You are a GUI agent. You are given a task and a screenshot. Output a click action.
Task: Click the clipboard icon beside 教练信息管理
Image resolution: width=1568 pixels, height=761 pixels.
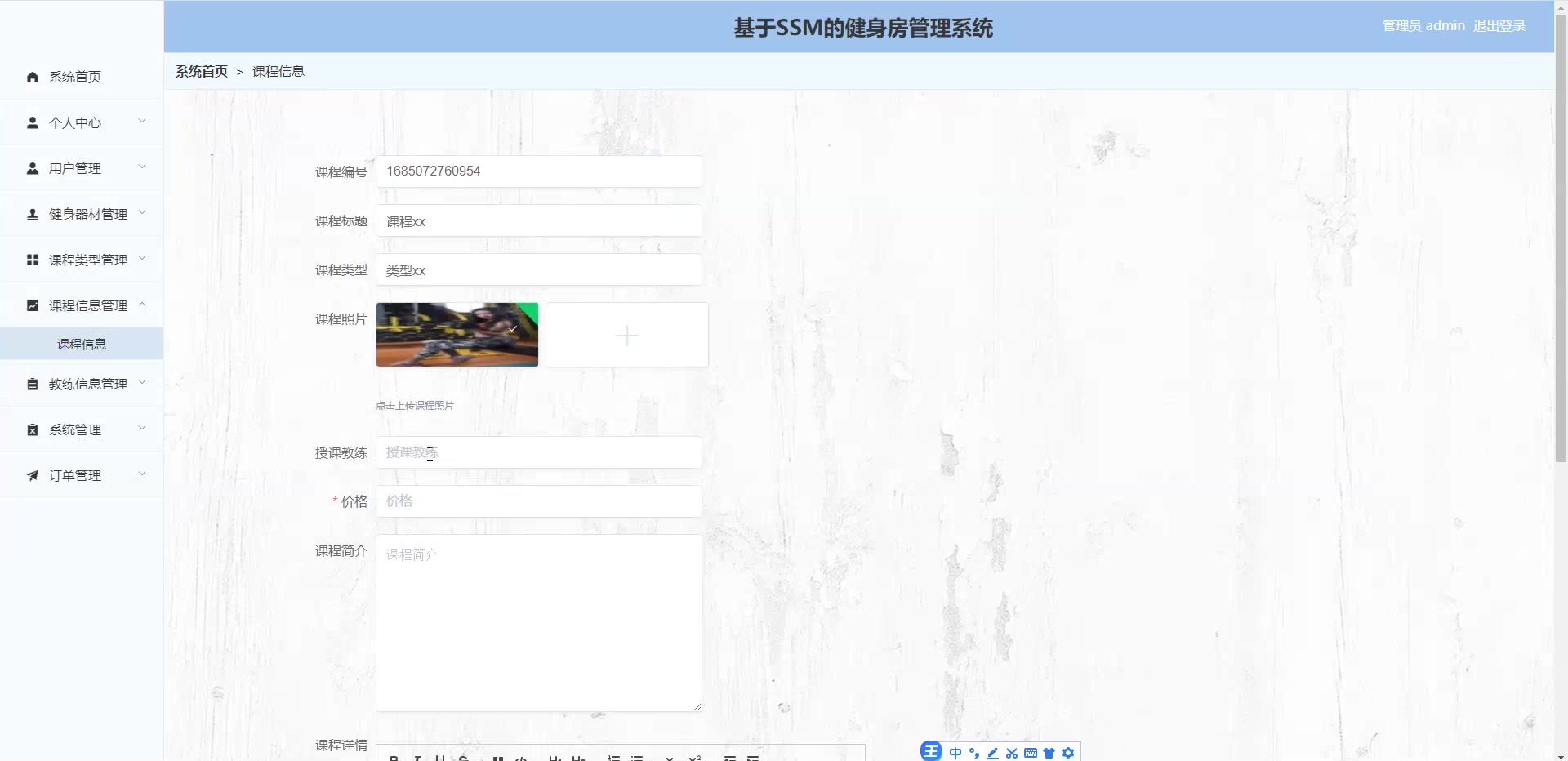pyautogui.click(x=33, y=384)
